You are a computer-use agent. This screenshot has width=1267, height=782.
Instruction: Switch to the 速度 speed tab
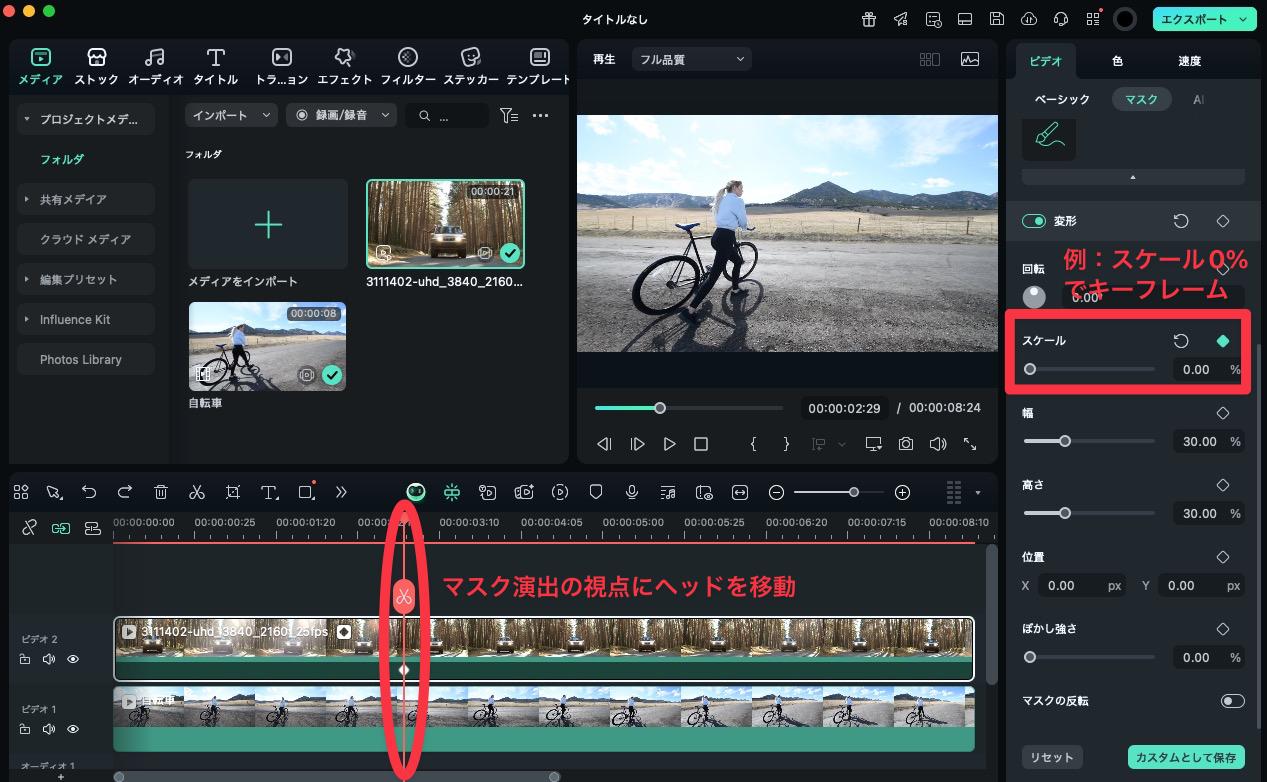(x=1189, y=61)
